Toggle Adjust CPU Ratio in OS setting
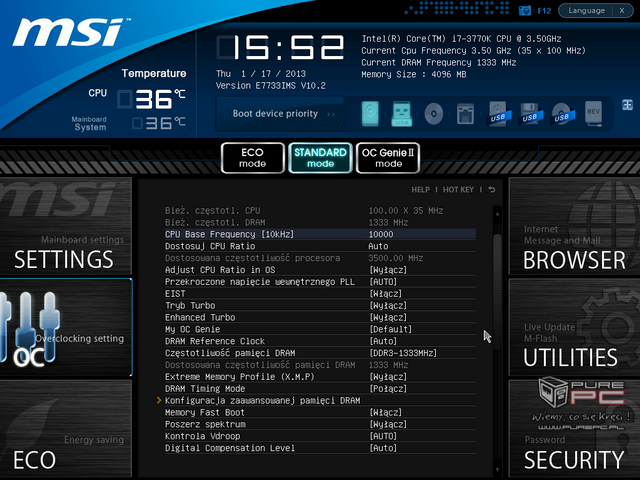Image resolution: width=640 pixels, height=480 pixels. (x=320, y=270)
